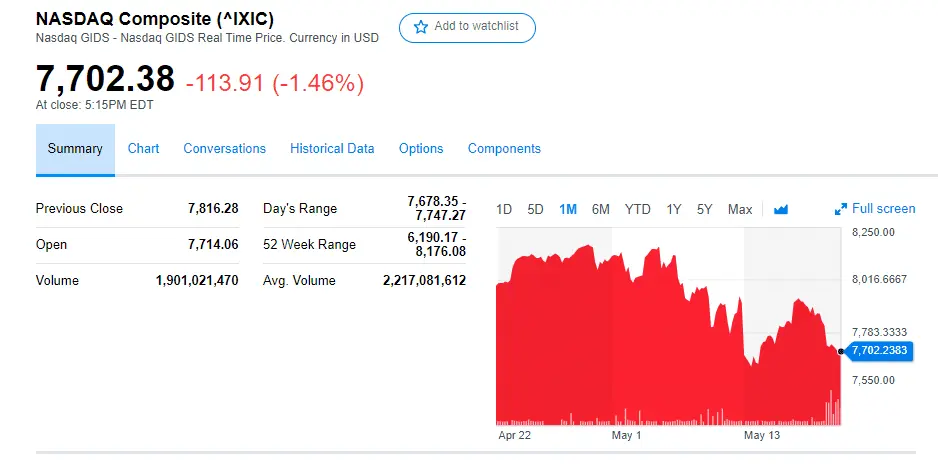
Task: Switch to the Chart tab
Action: pos(143,149)
